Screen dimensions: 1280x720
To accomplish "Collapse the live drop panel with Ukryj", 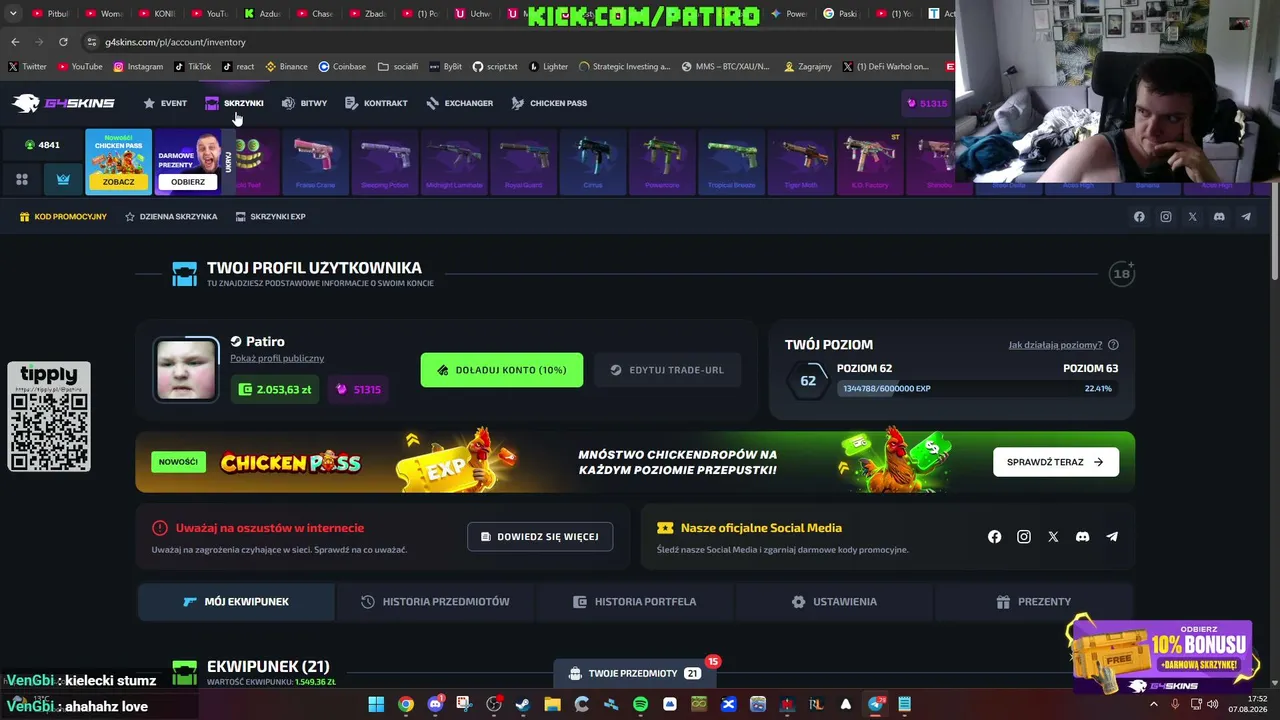I will click(228, 162).
